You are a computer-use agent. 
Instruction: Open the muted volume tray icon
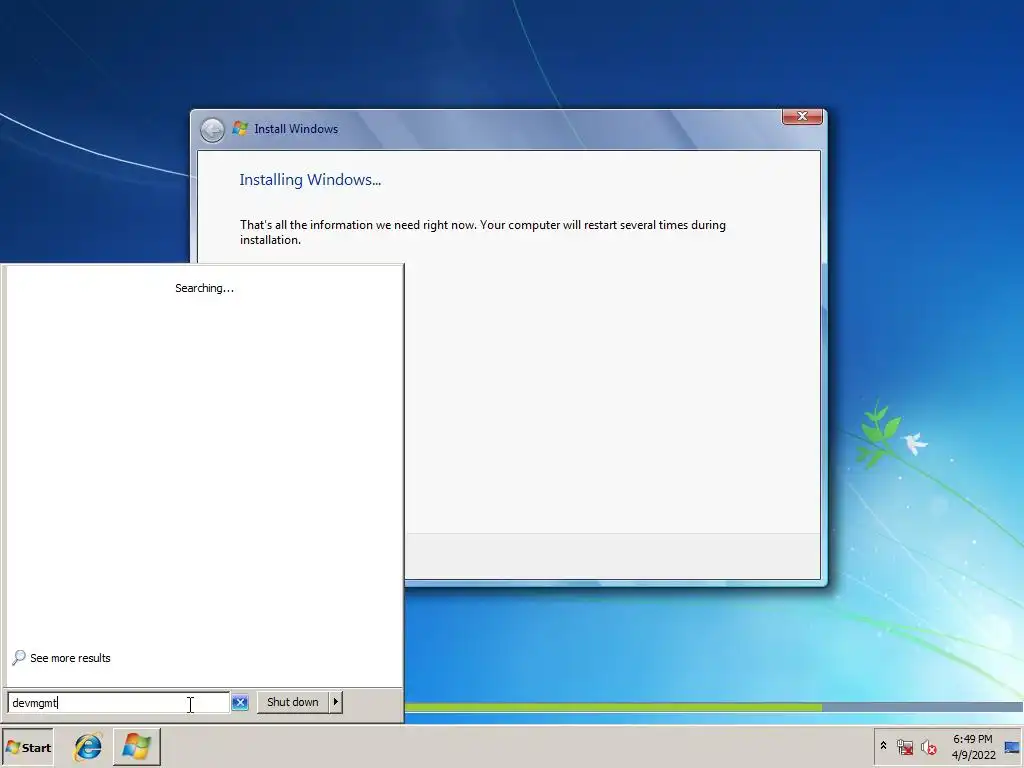928,747
